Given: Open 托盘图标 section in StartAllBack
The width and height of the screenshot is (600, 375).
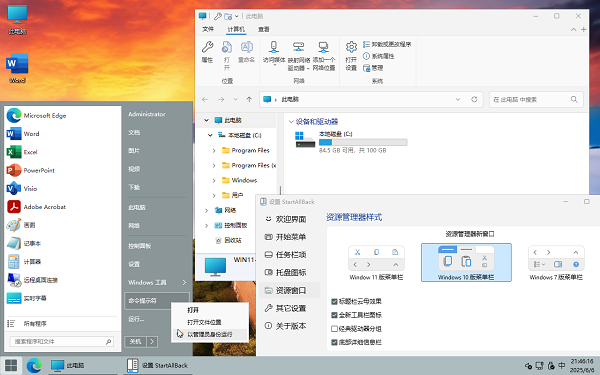Looking at the screenshot, I should coord(290,272).
